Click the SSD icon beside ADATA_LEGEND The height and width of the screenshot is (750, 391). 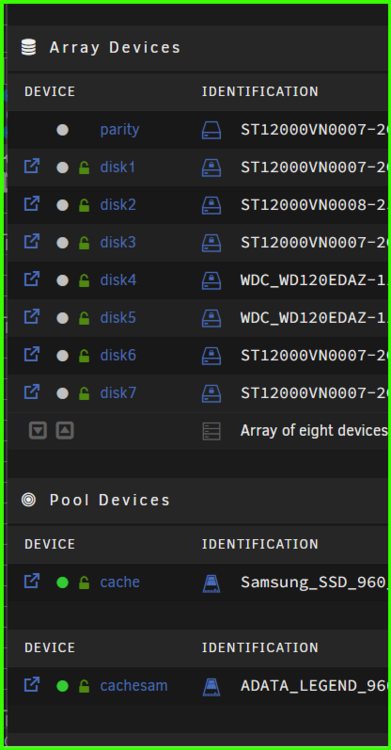211,686
